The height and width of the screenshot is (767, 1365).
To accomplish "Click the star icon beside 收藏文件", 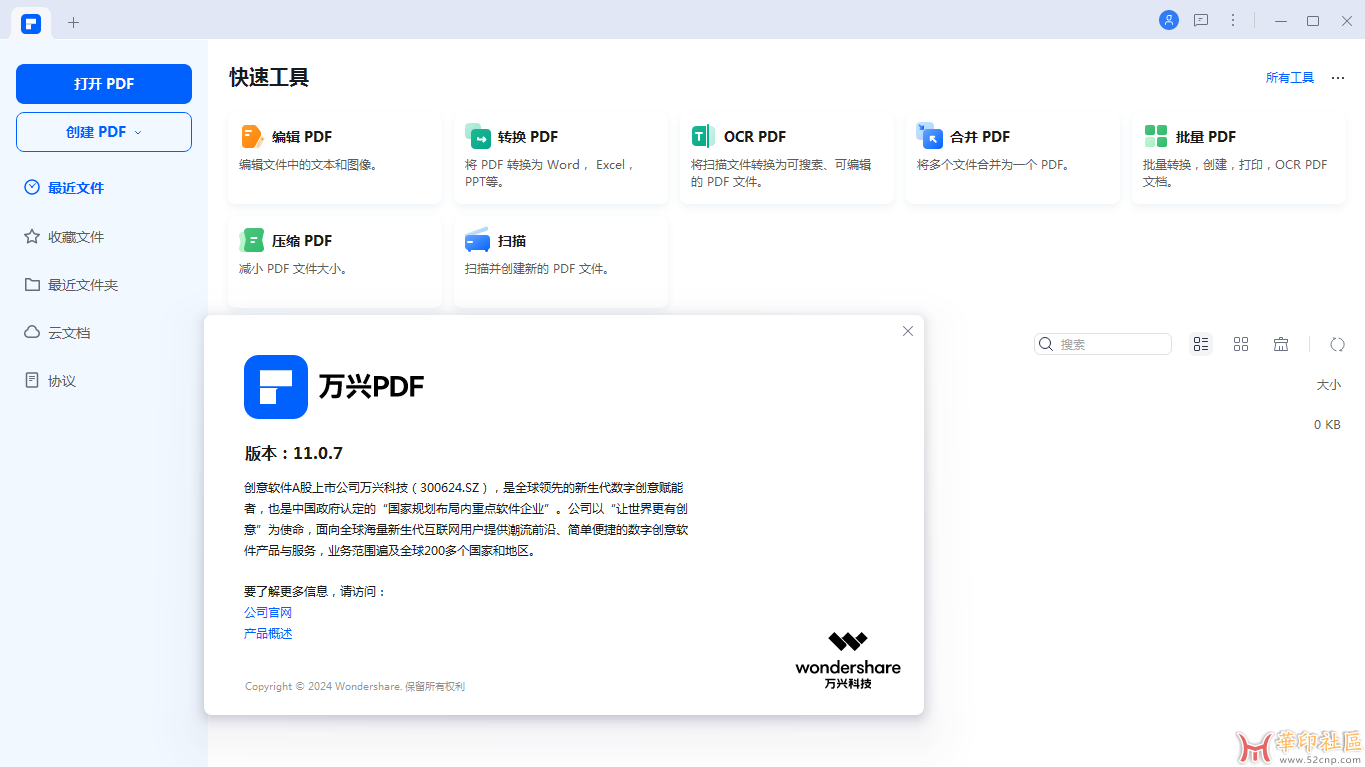I will pos(32,236).
